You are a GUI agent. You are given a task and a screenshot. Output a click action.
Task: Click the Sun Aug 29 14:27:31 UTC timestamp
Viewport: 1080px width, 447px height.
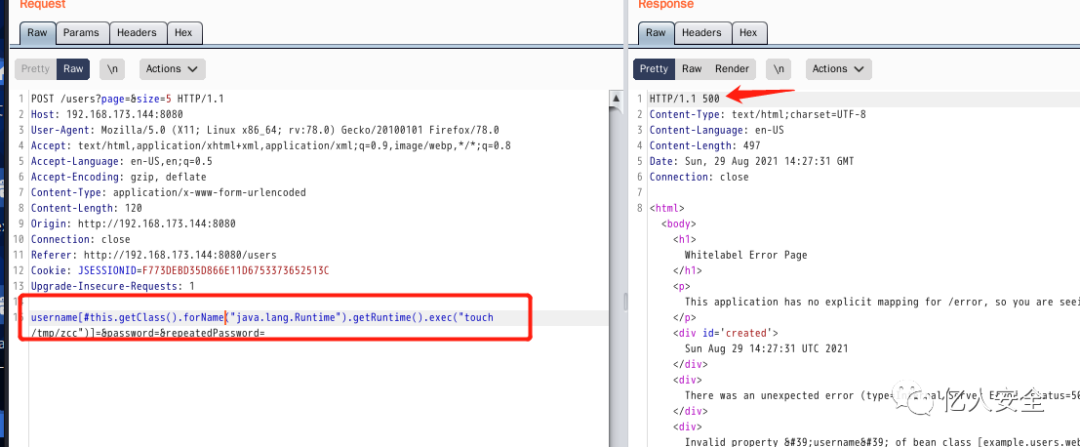[x=766, y=349]
